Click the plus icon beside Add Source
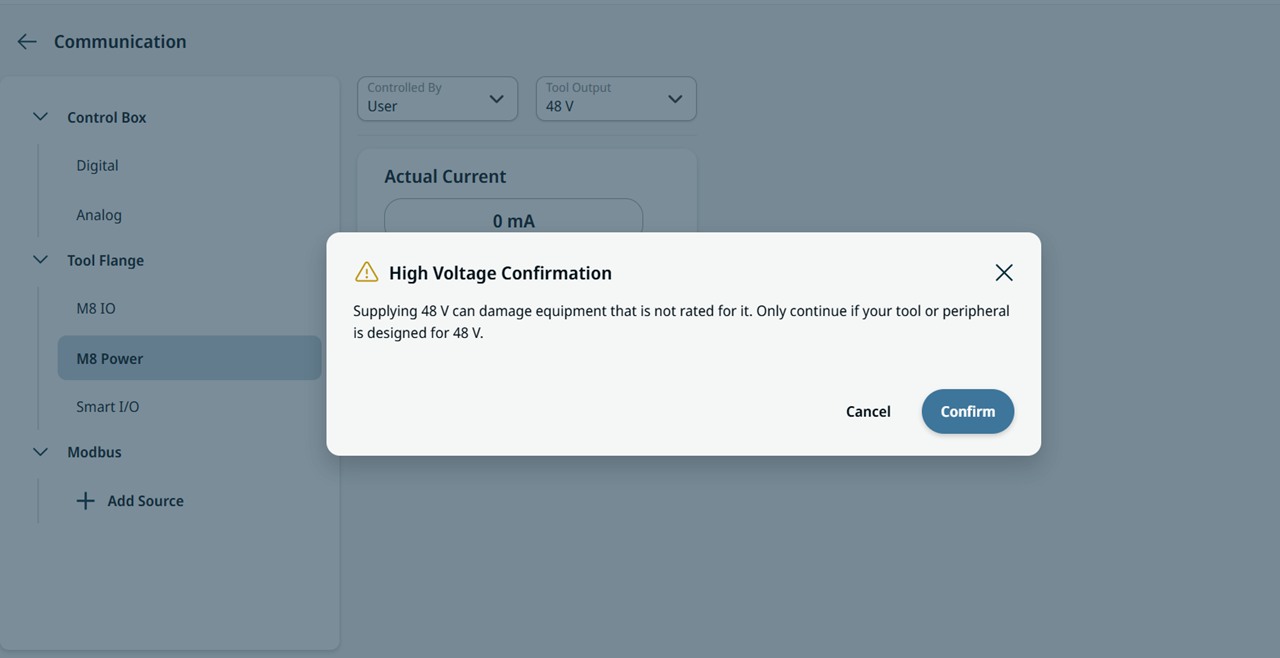The image size is (1280, 658). coord(86,501)
